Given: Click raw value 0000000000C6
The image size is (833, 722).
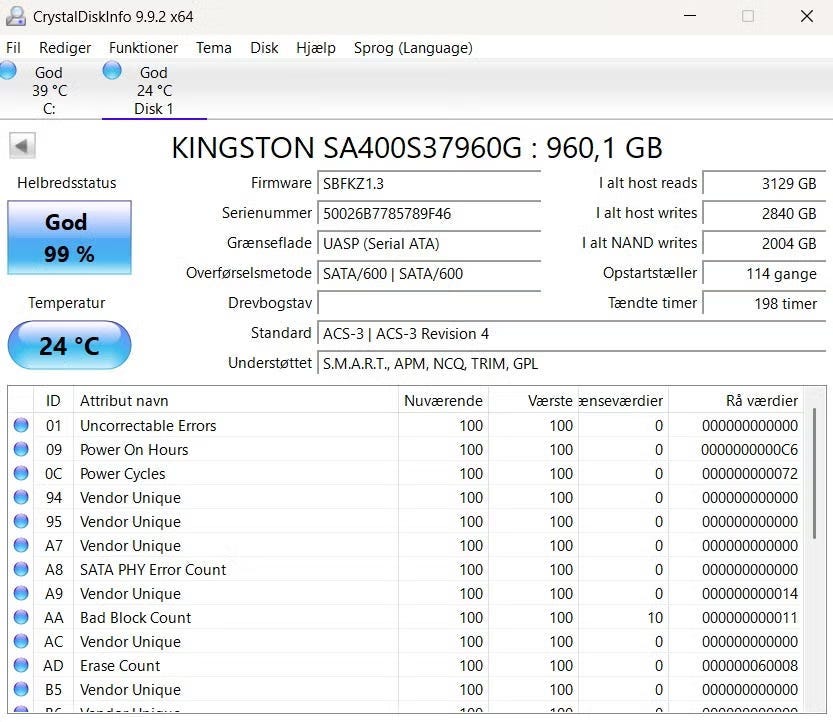Looking at the screenshot, I should (750, 449).
